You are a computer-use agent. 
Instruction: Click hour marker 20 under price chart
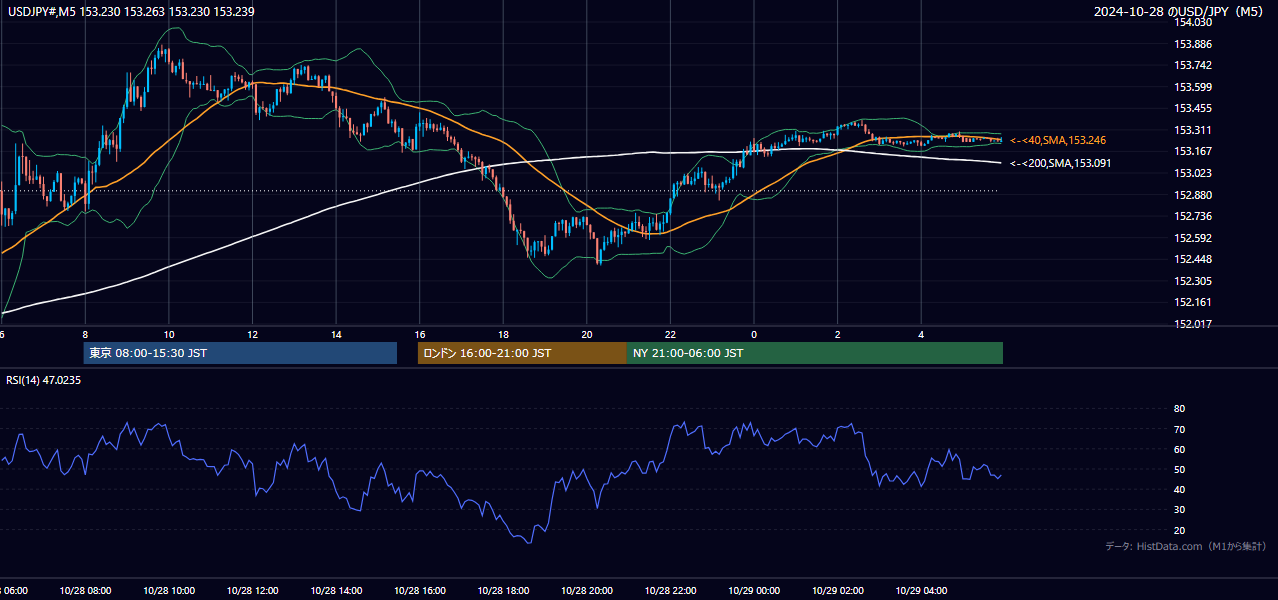coord(587,335)
